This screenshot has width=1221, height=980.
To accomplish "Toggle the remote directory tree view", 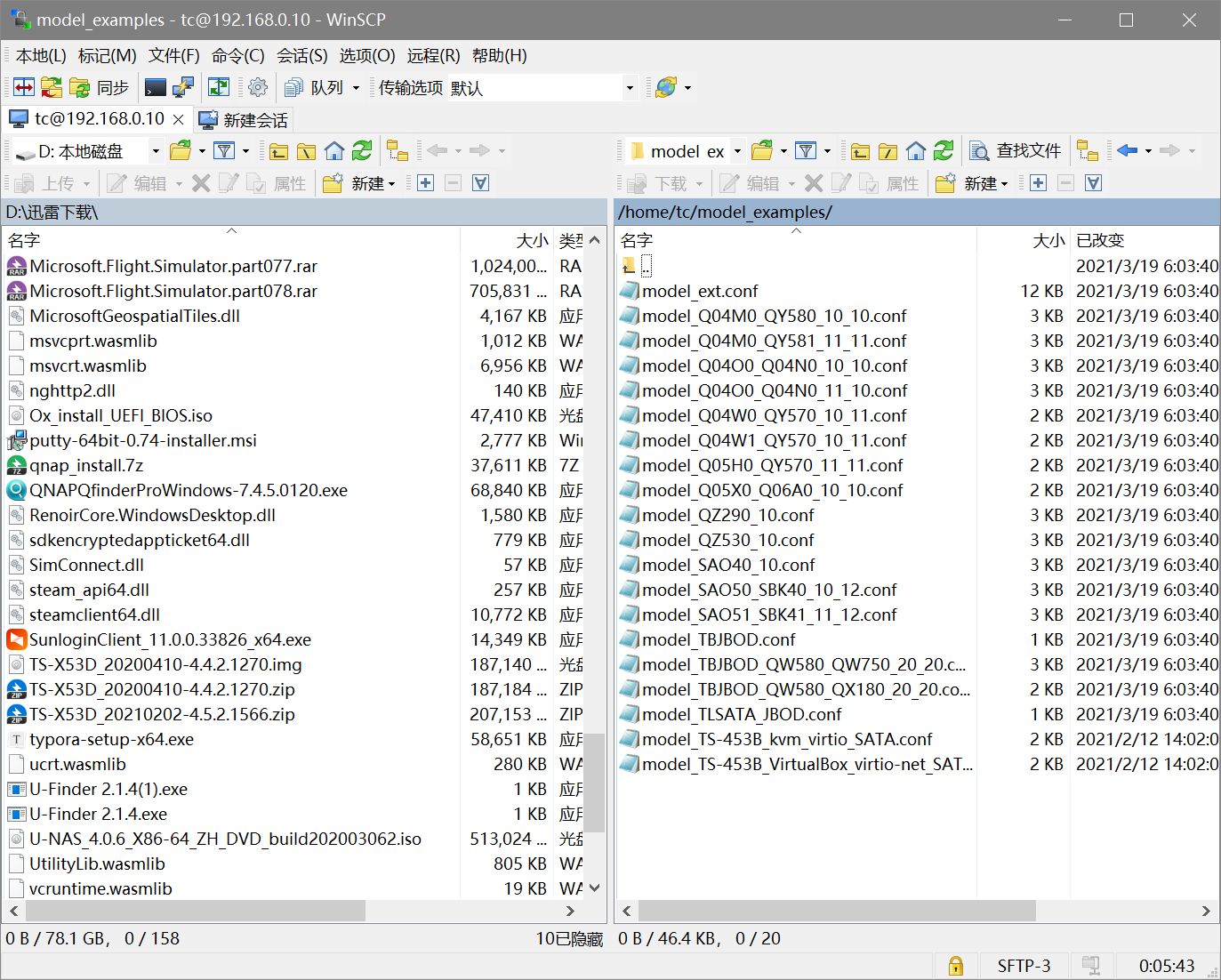I will (1087, 151).
